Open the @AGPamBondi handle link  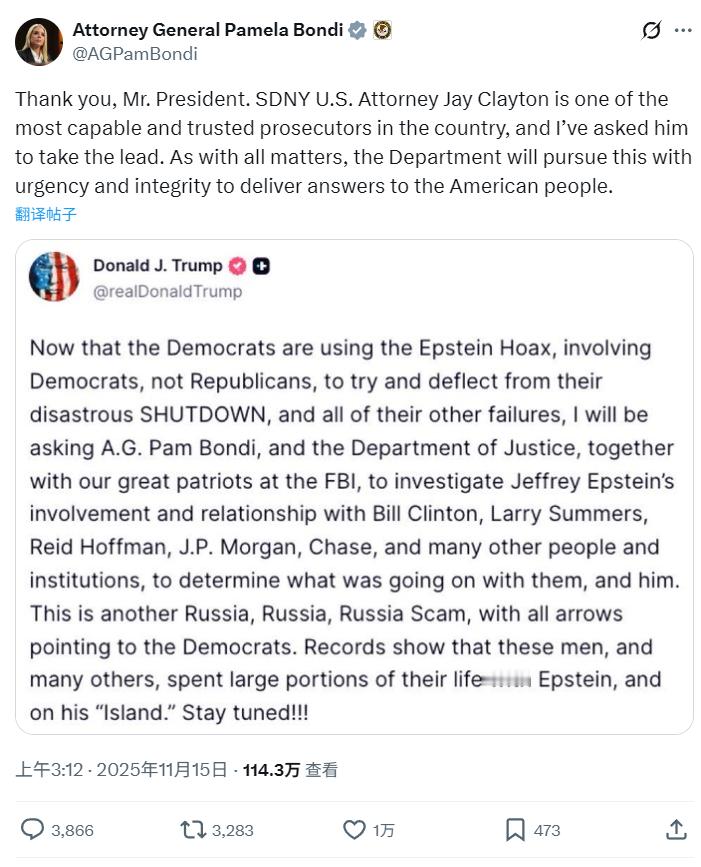[135, 54]
